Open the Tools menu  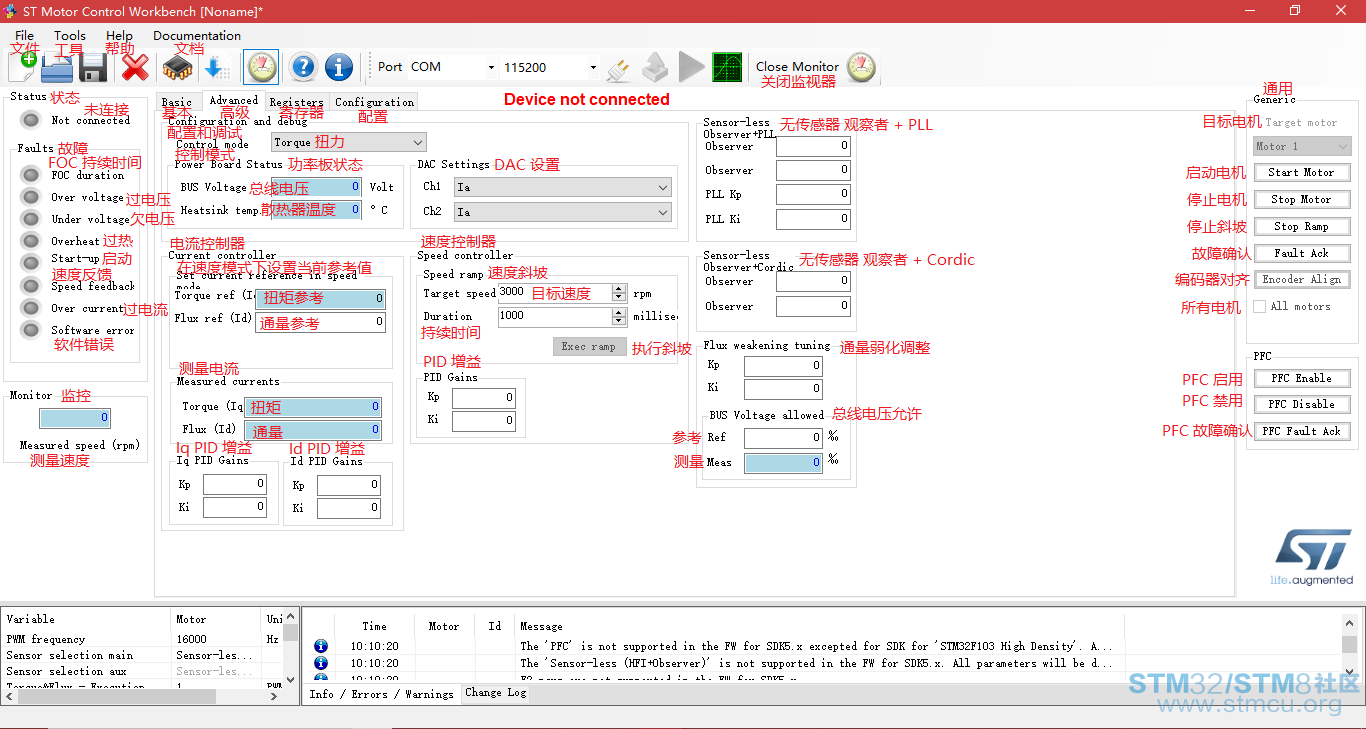(70, 36)
